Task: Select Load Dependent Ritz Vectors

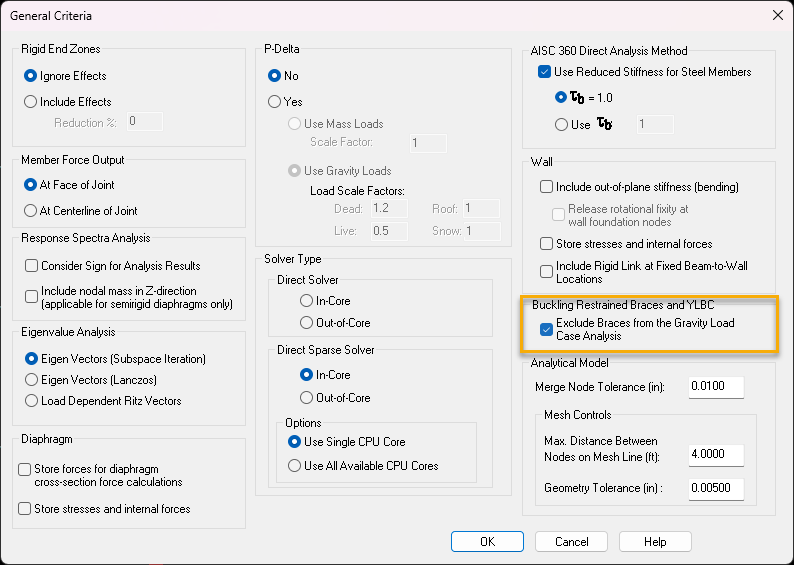Action: [31, 401]
